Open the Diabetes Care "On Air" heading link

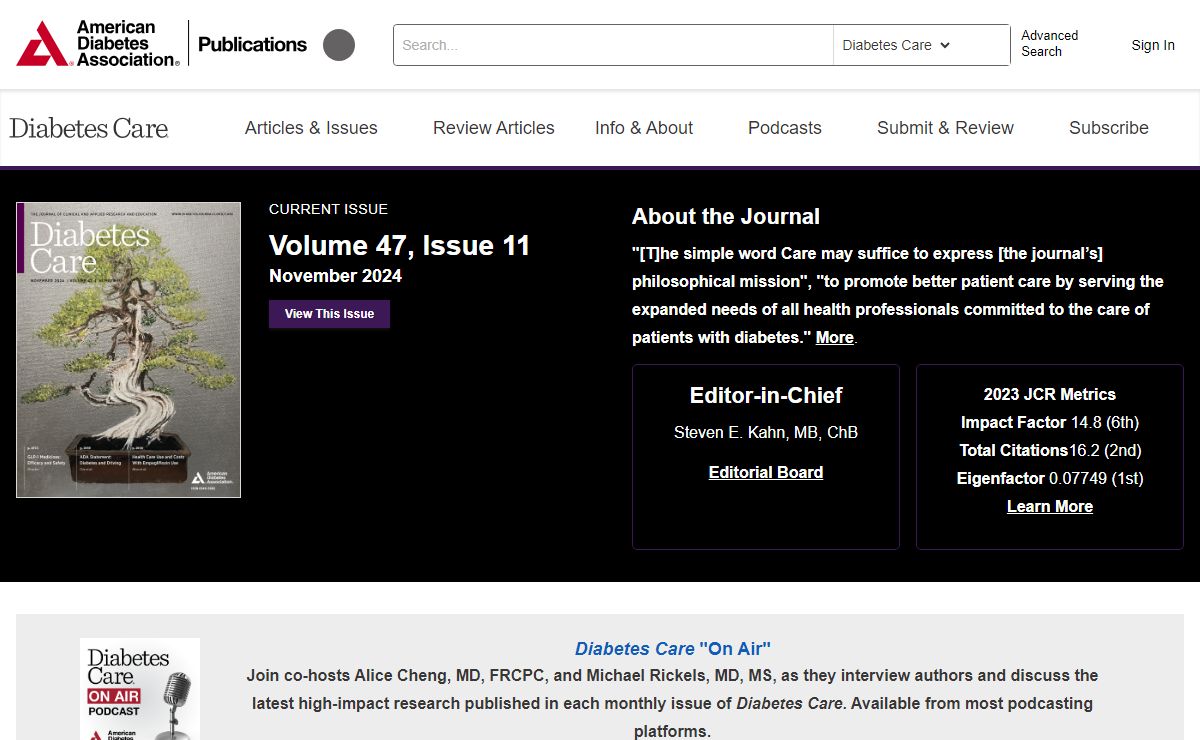[x=673, y=649]
